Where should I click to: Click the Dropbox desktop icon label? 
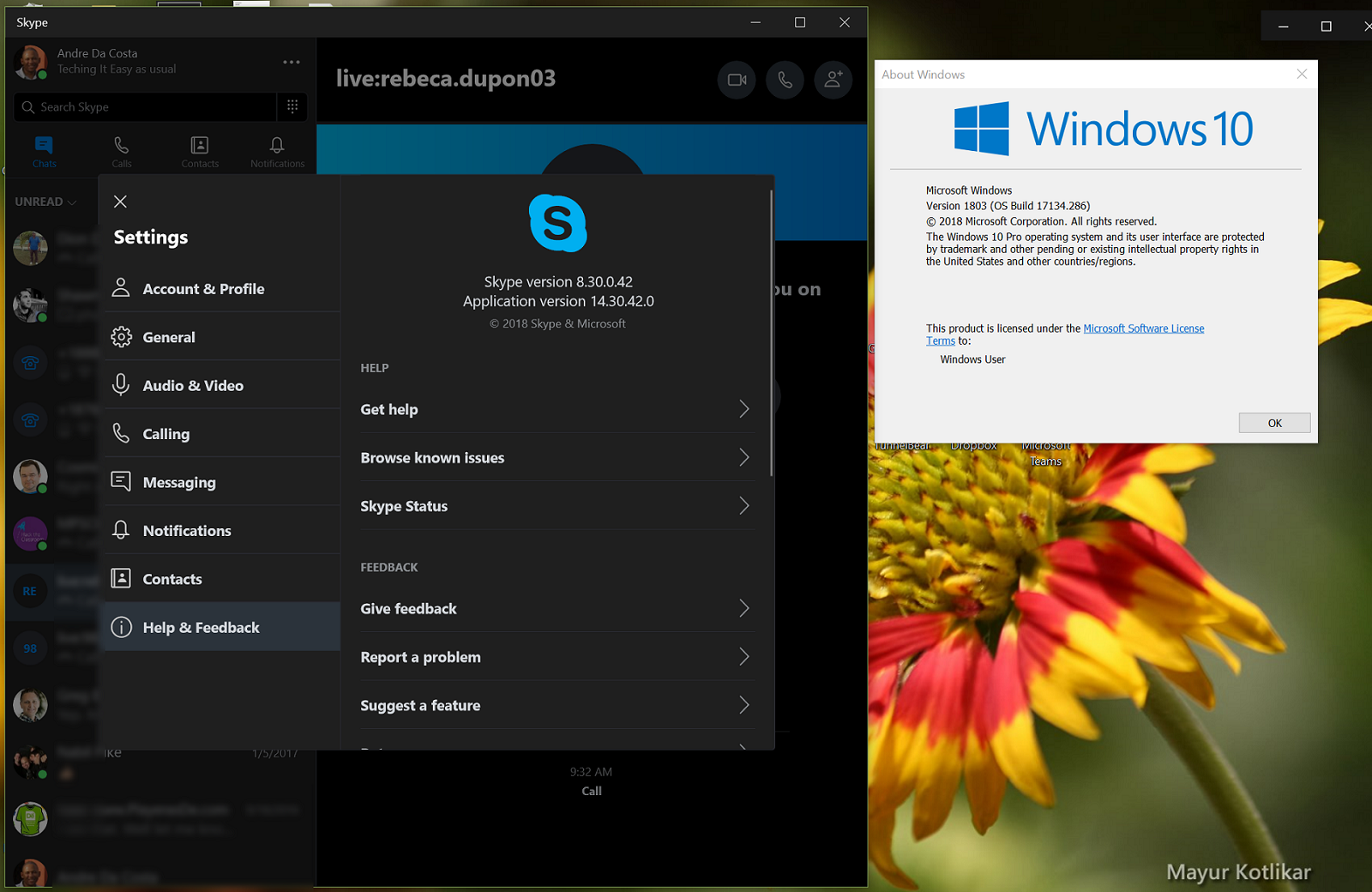click(973, 446)
